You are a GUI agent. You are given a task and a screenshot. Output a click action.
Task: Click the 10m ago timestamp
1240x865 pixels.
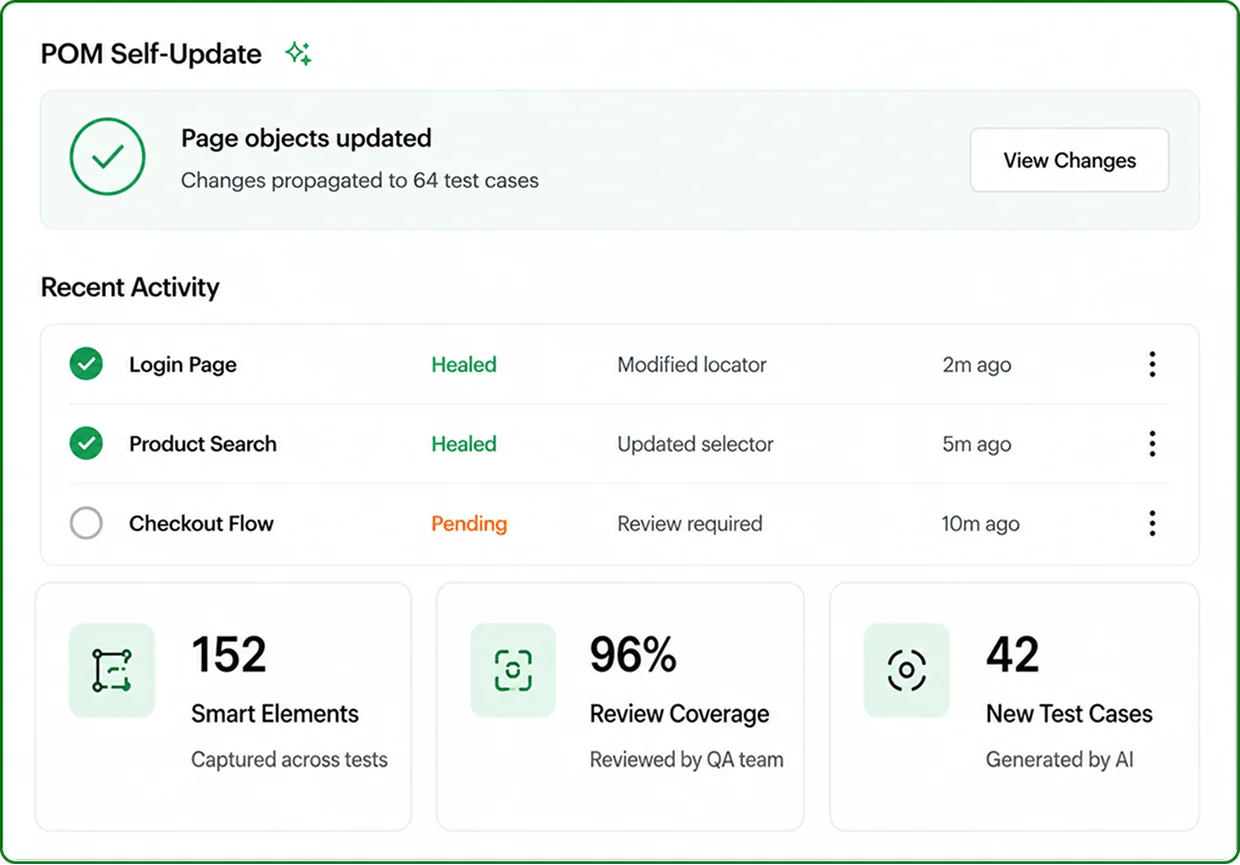point(981,524)
